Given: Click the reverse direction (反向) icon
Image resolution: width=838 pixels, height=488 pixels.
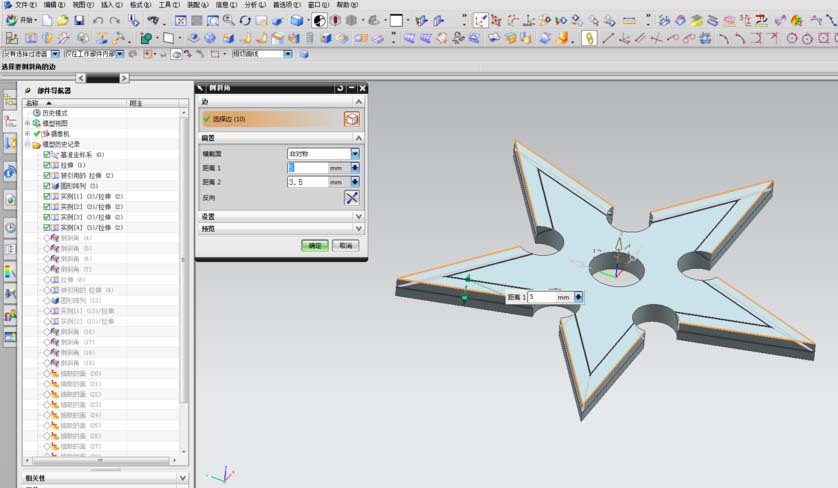Looking at the screenshot, I should (352, 197).
